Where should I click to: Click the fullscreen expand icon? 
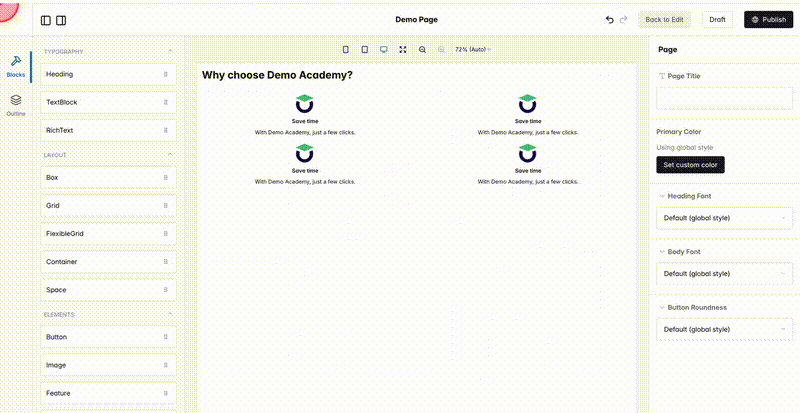point(403,50)
